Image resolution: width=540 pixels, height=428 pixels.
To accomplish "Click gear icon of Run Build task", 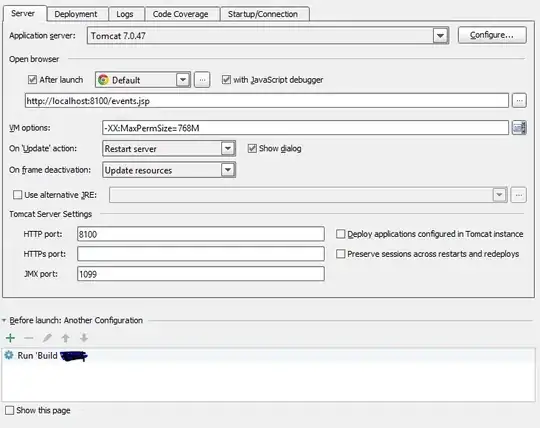I will (x=9, y=355).
